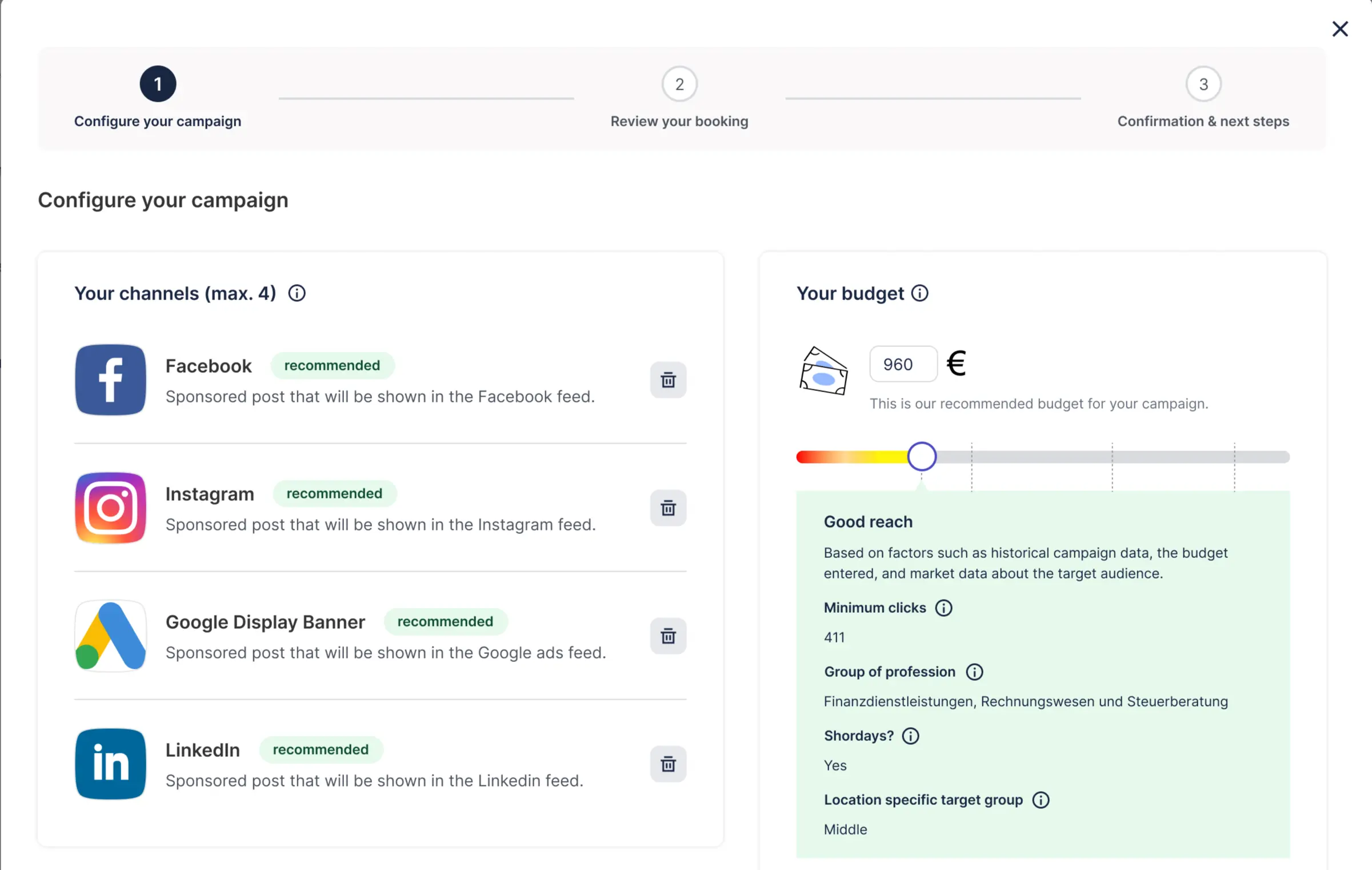Select the Google Display Banner title

pos(265,622)
